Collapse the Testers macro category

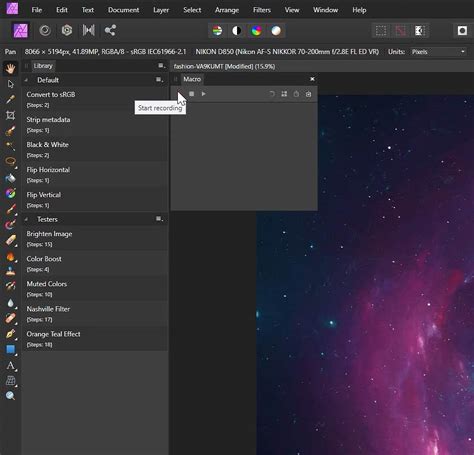(26, 219)
